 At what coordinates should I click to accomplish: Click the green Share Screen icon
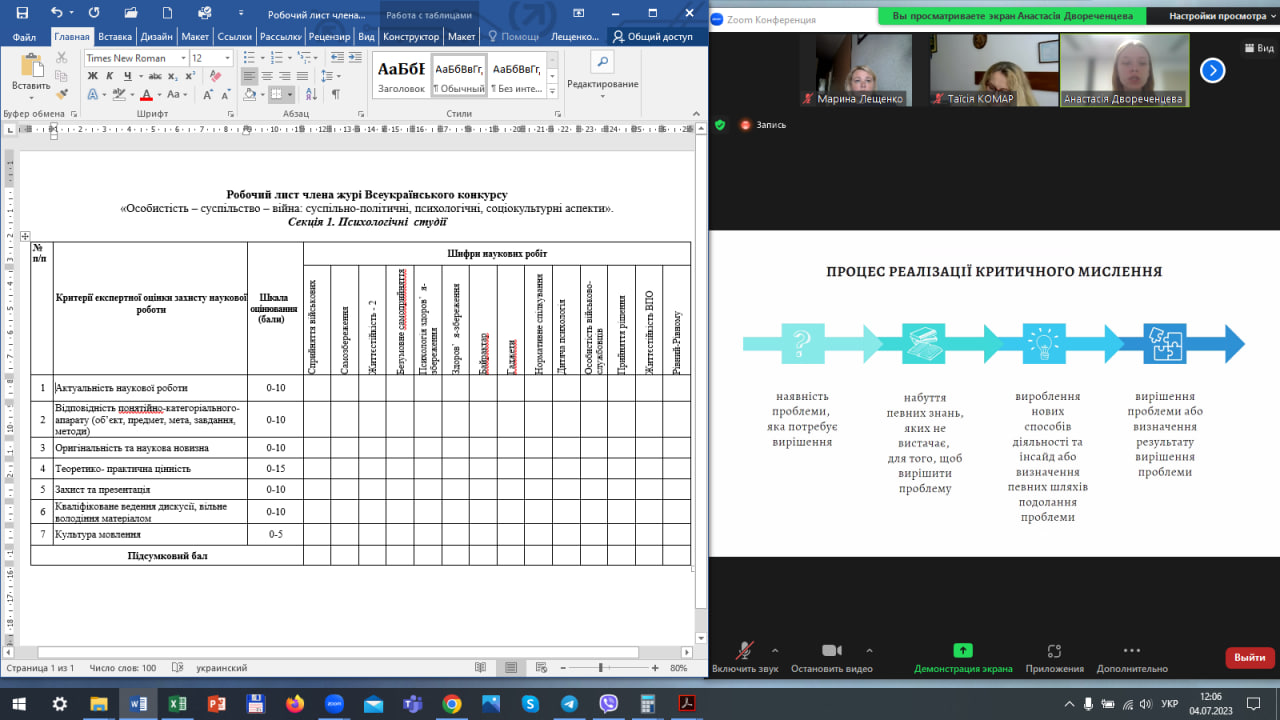962,650
